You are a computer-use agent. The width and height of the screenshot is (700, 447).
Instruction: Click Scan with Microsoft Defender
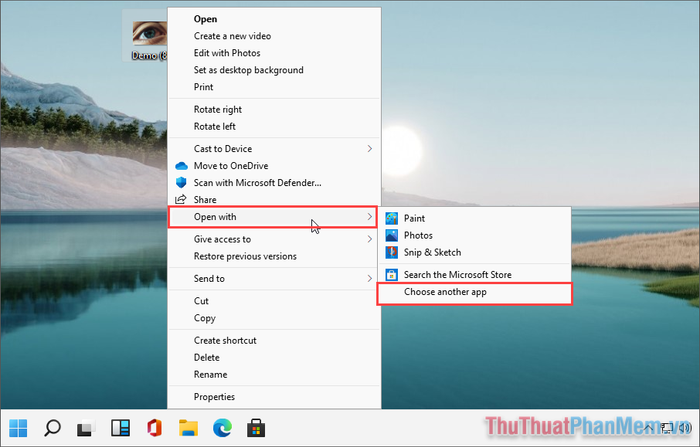pos(257,183)
